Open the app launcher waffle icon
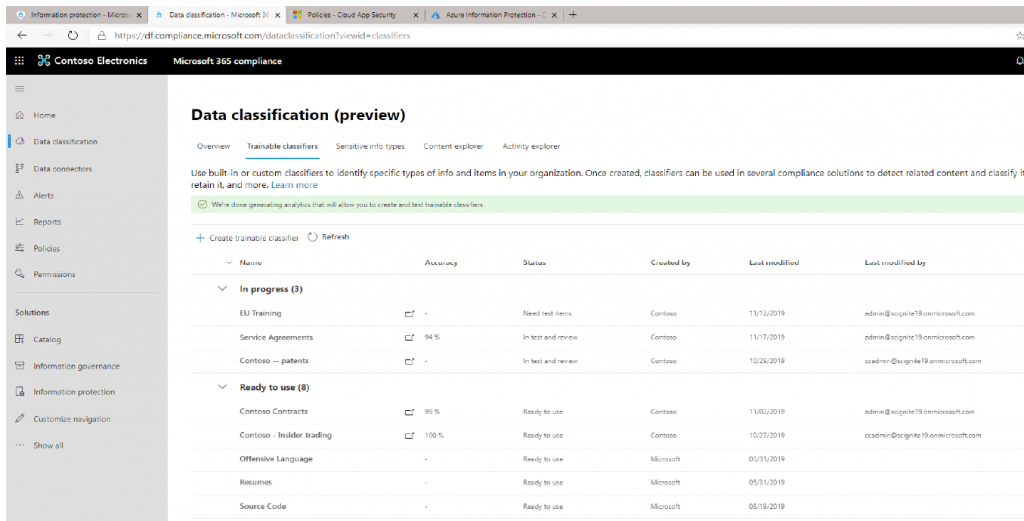 pyautogui.click(x=20, y=61)
